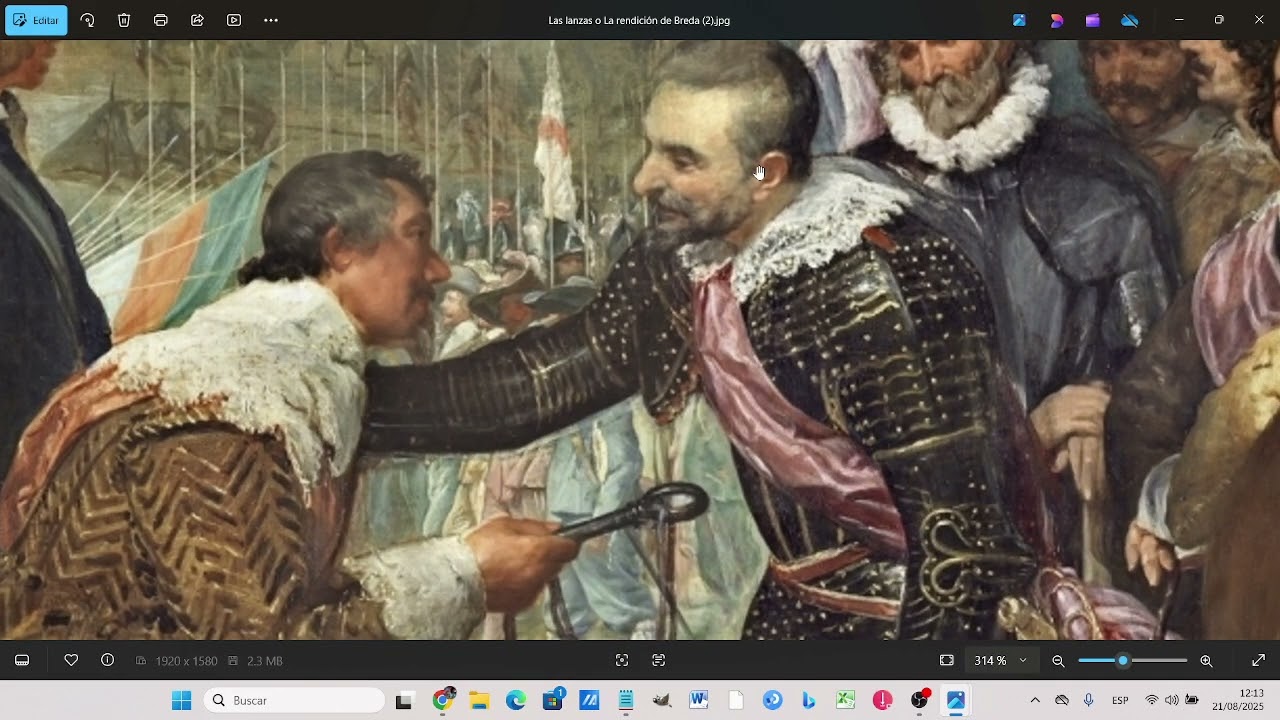Click the 1920 x 1580 dimensions text

pos(186,661)
